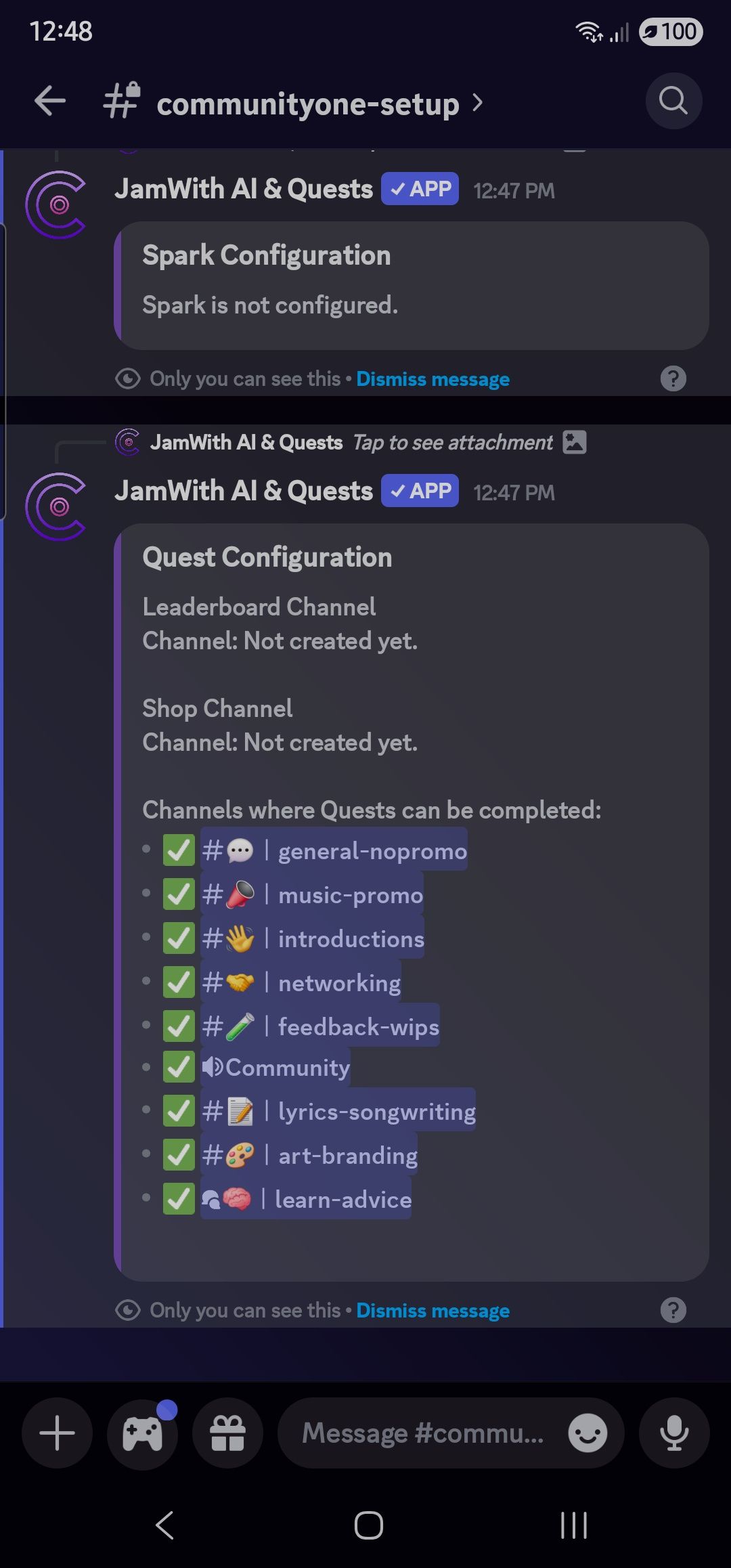This screenshot has height=1568, width=731.
Task: Tap the microphone voice message button
Action: point(674,1433)
